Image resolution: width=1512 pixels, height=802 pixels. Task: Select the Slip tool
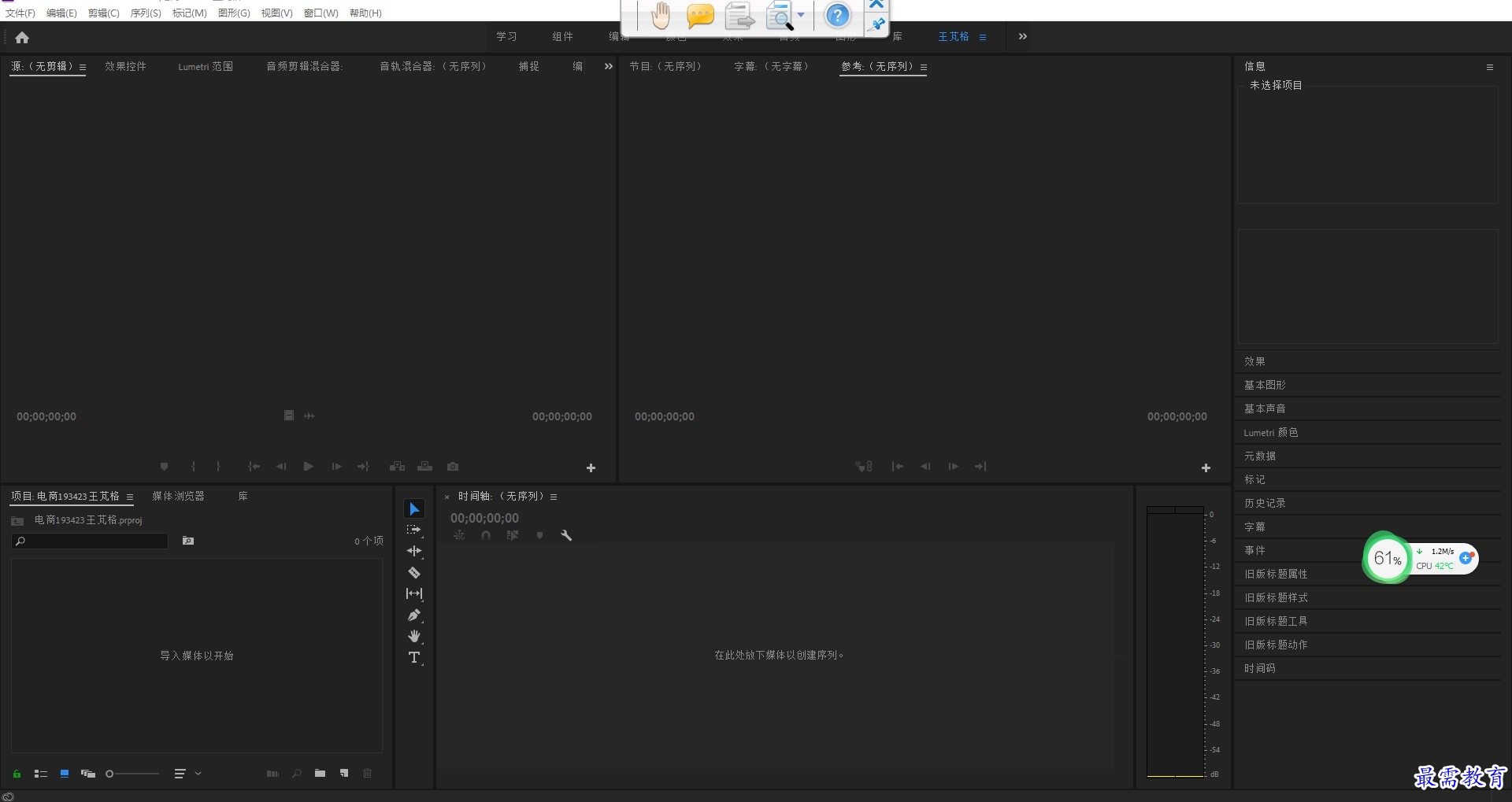pyautogui.click(x=414, y=593)
